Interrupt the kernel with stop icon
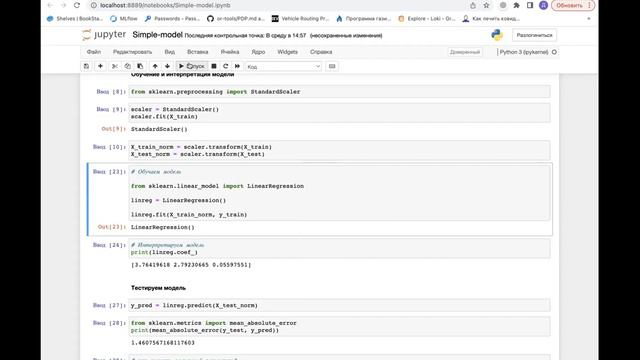The height and width of the screenshot is (360, 640). click(x=213, y=66)
